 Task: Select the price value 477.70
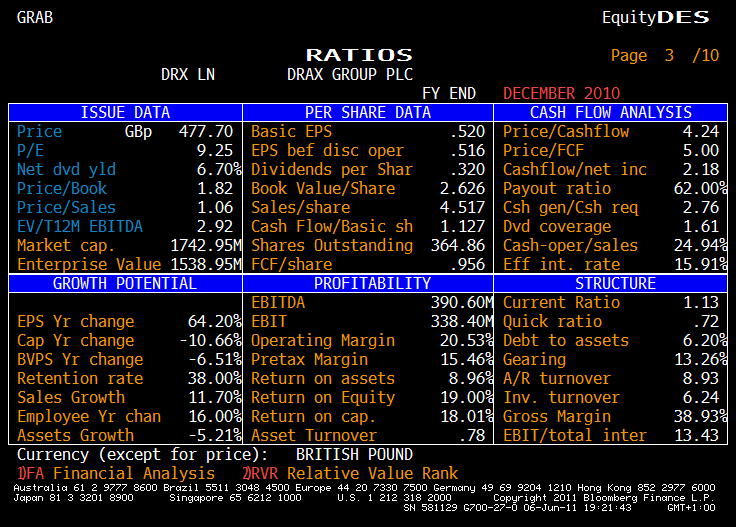(206, 131)
